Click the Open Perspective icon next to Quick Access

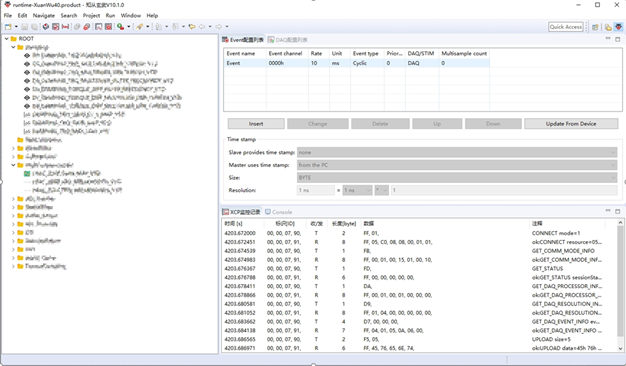click(595, 27)
